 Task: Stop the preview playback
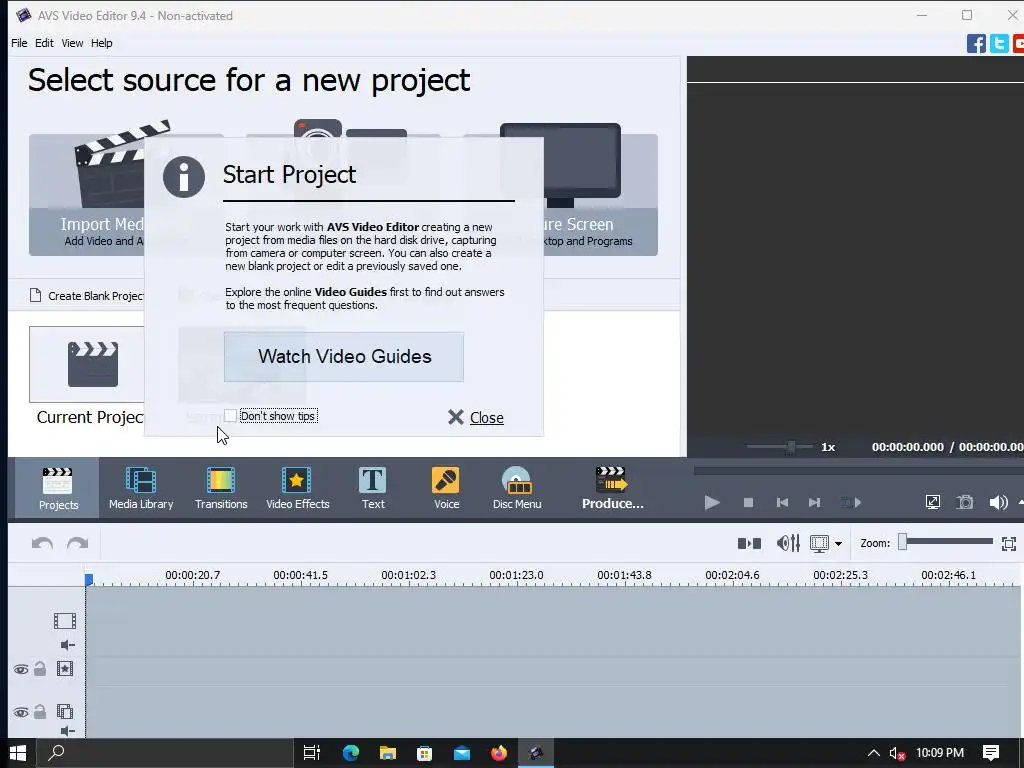pyautogui.click(x=748, y=502)
